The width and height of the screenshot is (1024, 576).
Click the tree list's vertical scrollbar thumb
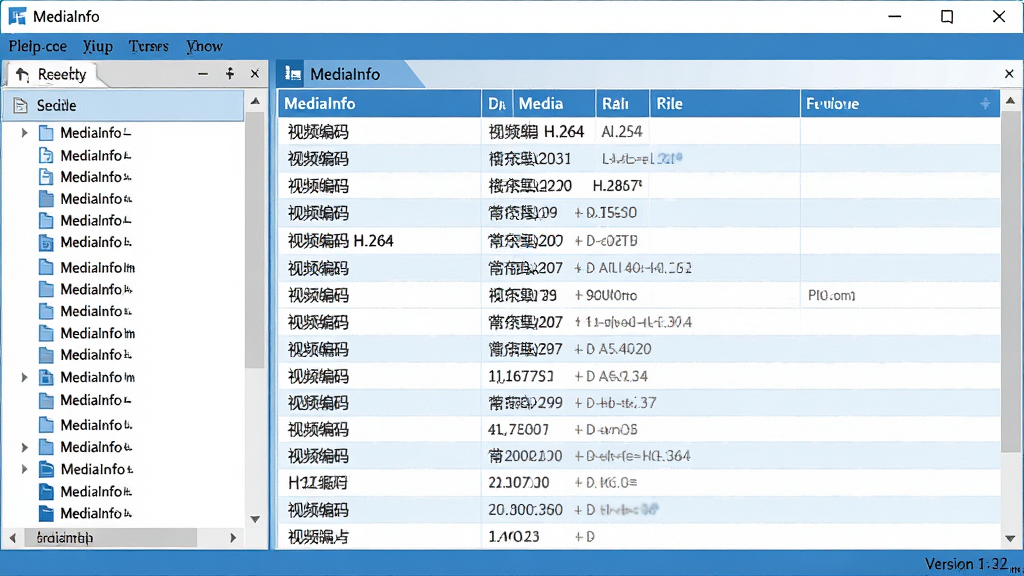[x=255, y=242]
